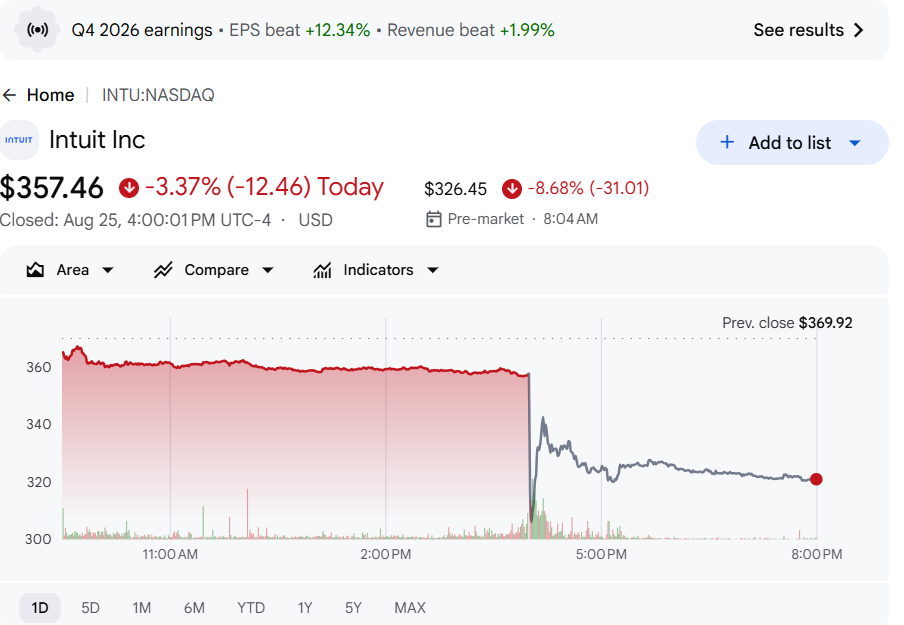This screenshot has height=625, width=904.
Task: Click the Intuit company logo
Action: [x=19, y=140]
